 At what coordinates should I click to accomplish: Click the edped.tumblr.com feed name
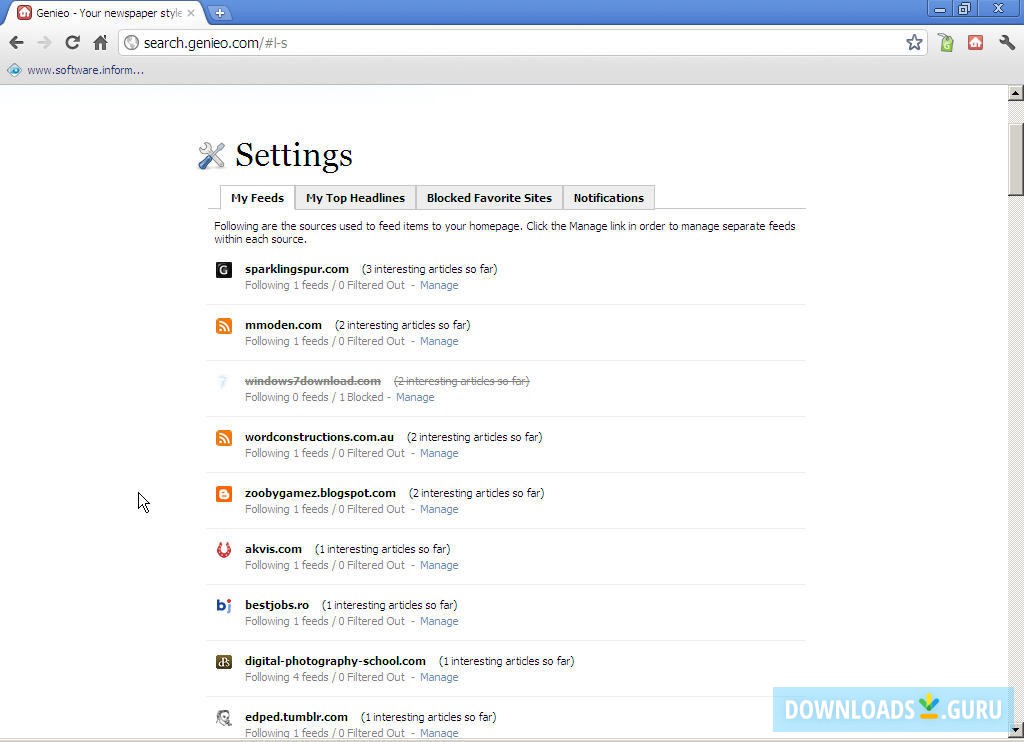[x=296, y=717]
